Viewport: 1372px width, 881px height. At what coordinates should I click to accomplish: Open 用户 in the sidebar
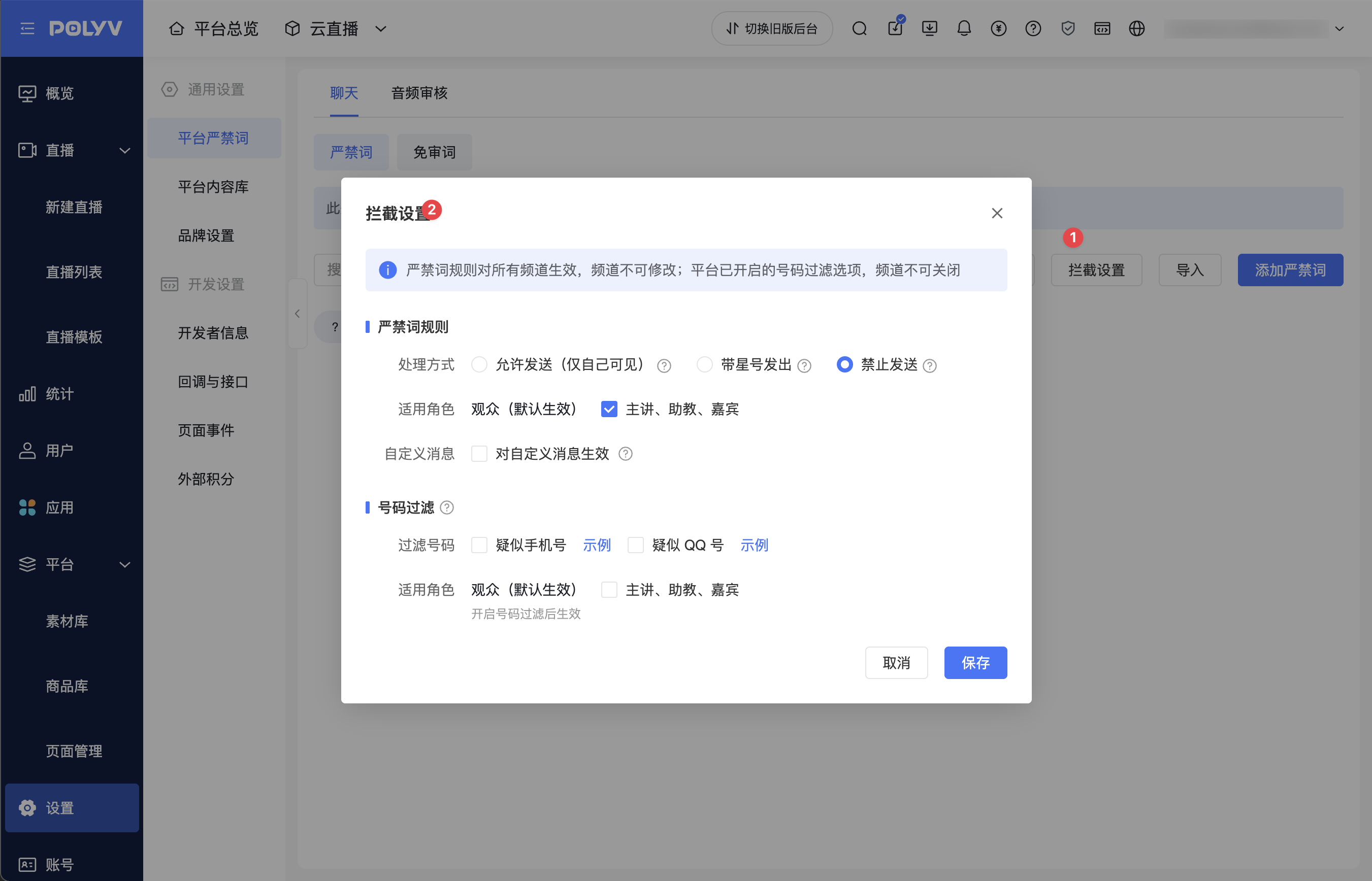click(72, 451)
